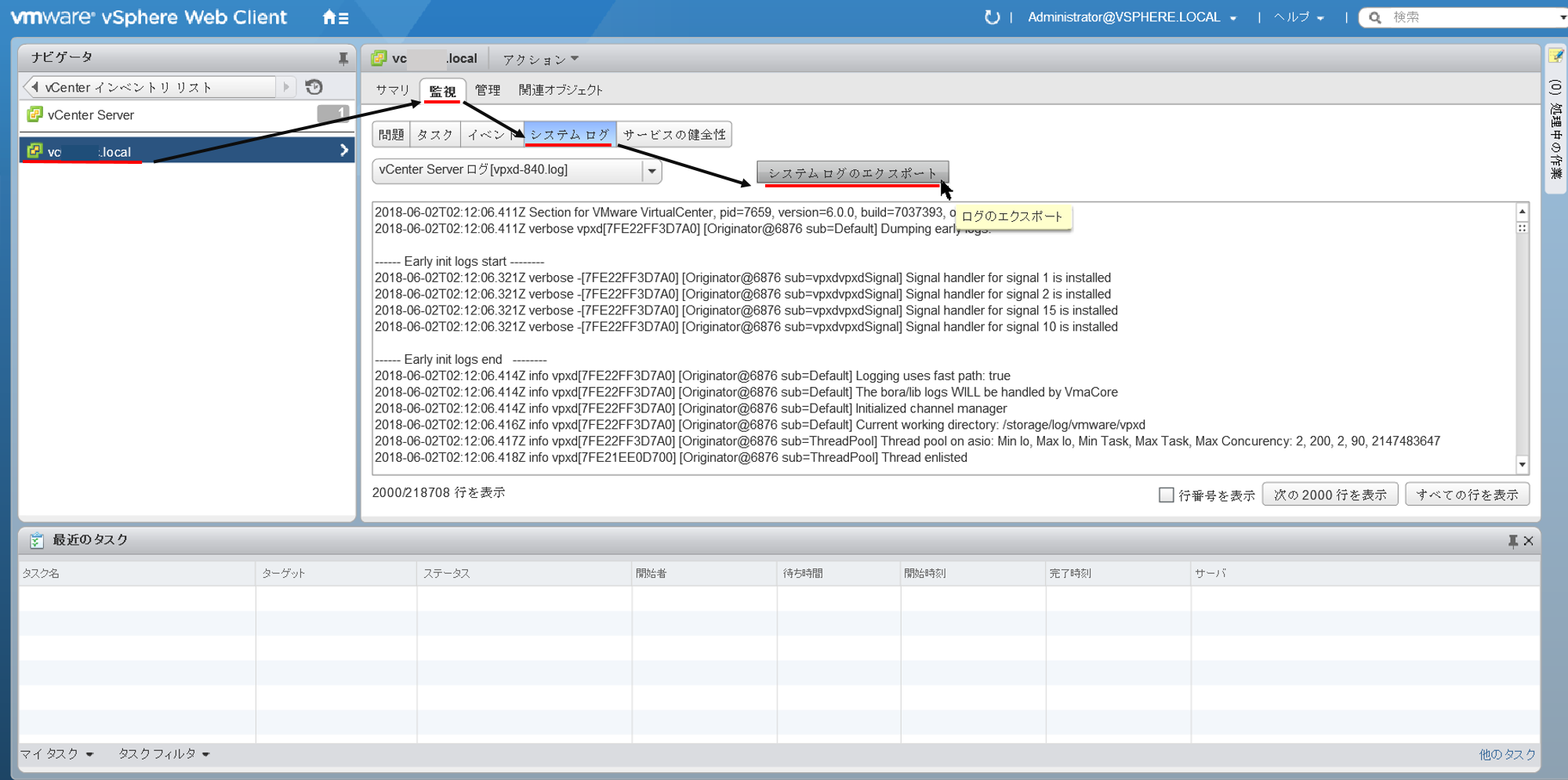This screenshot has height=780, width=1568.
Task: Select the Service Health sub-tab
Action: (674, 135)
